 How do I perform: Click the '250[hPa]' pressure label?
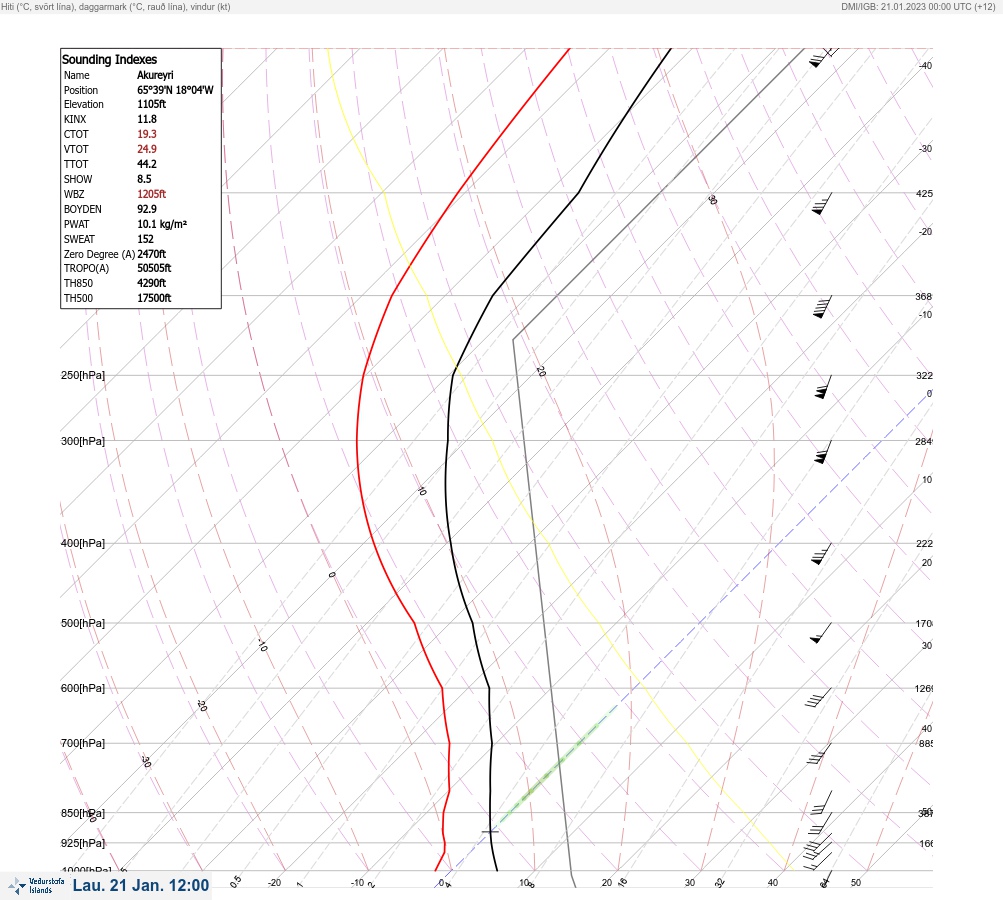(83, 375)
